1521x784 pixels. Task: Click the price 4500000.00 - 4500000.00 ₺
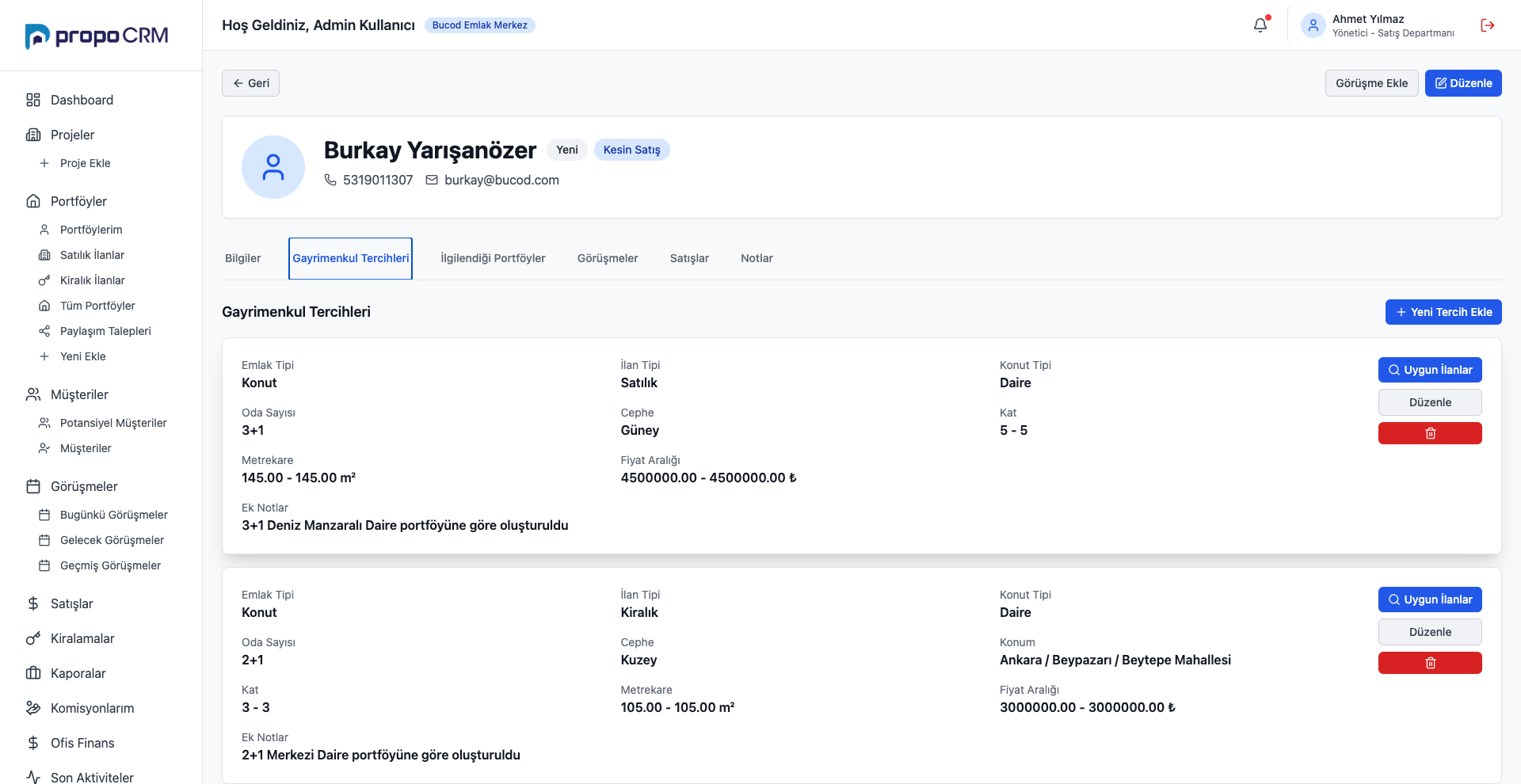pyautogui.click(x=708, y=478)
